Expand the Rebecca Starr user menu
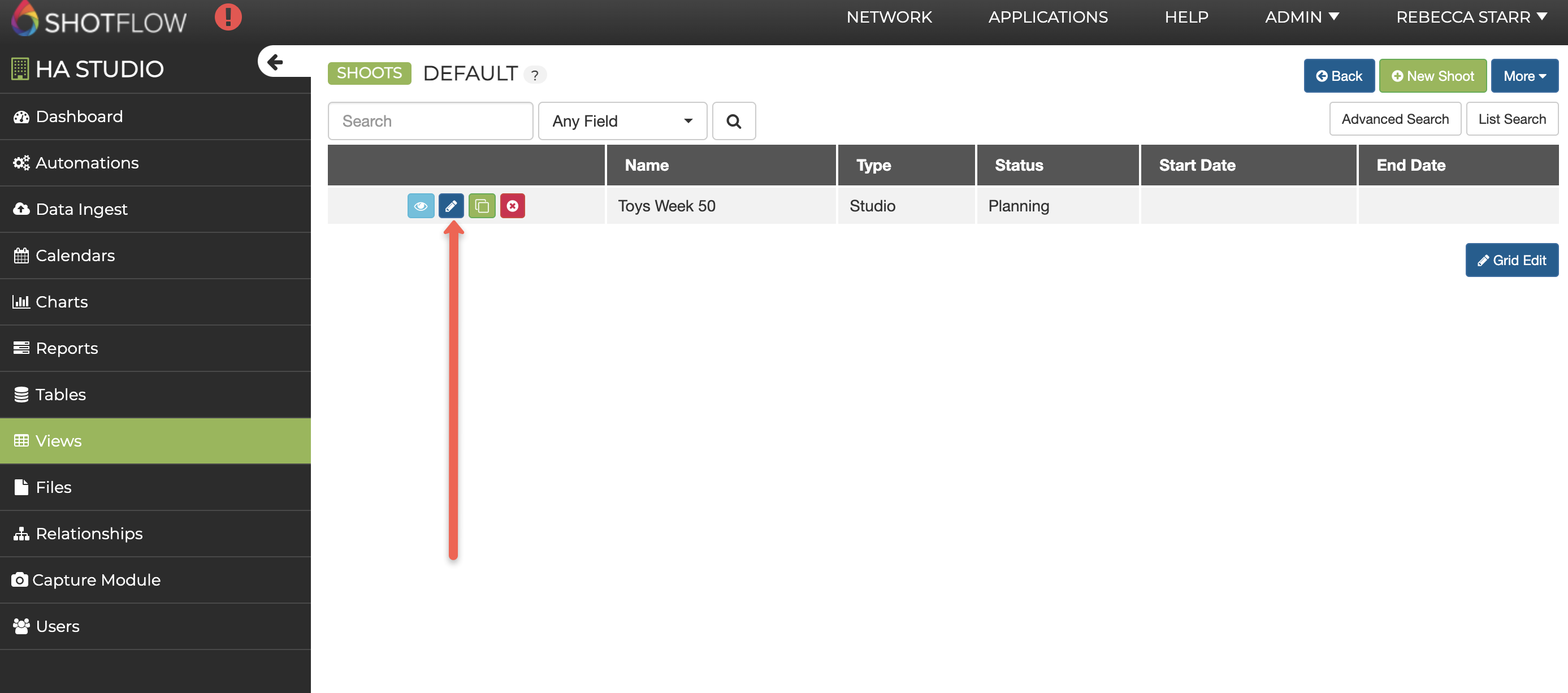 pos(1471,17)
